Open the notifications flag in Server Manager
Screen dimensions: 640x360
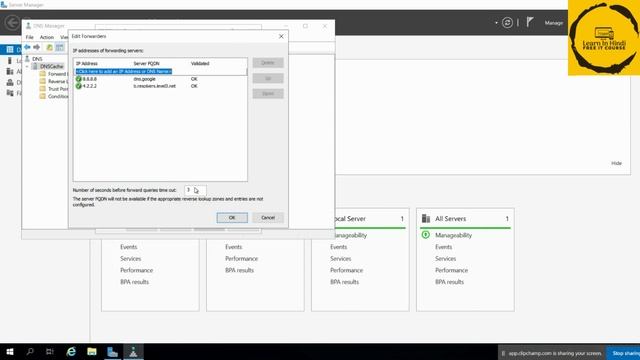pyautogui.click(x=530, y=22)
